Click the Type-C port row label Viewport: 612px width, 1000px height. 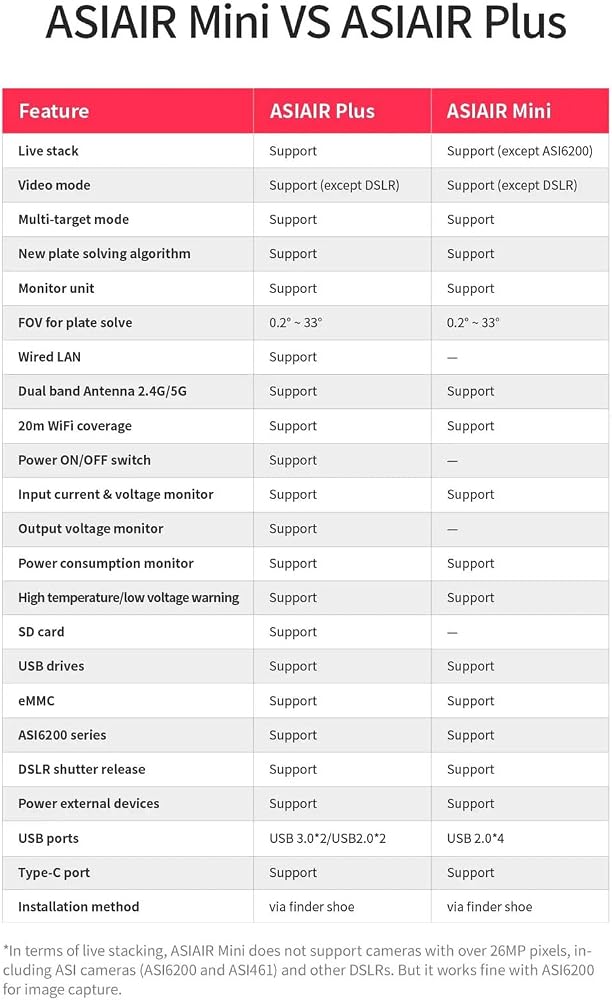[x=54, y=873]
